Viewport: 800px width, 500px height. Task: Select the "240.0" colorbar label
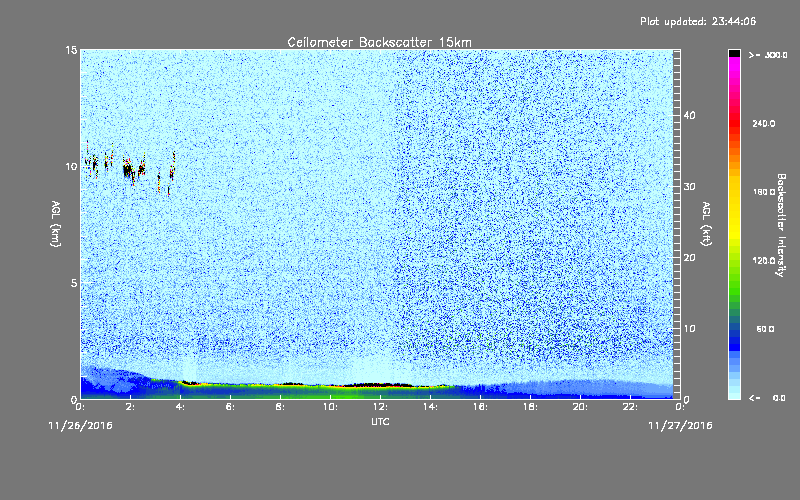764,123
